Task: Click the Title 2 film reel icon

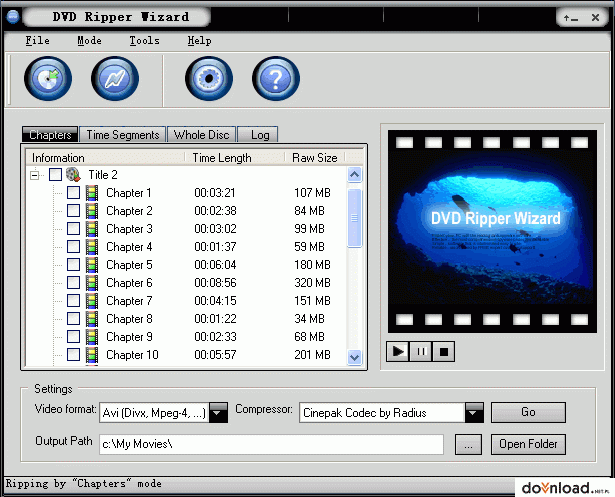Action: (73, 175)
